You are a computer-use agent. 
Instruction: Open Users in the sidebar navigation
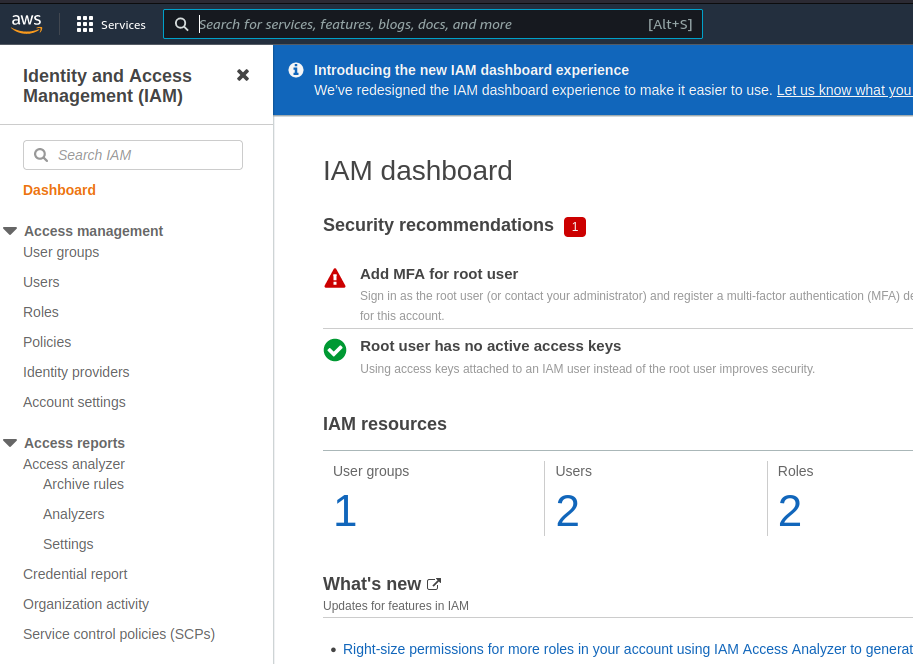(x=41, y=282)
